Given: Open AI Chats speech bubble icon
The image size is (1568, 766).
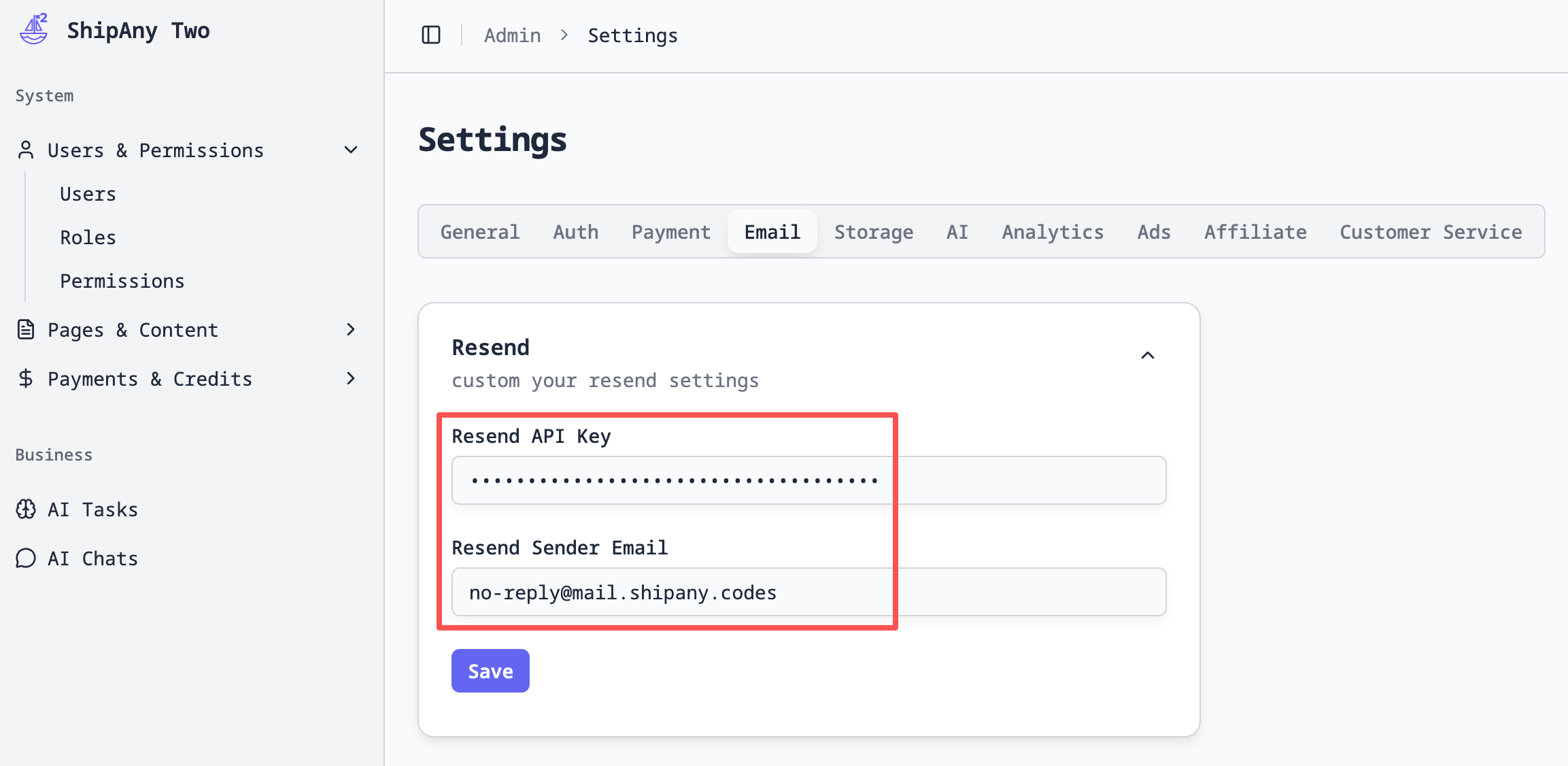Looking at the screenshot, I should [x=26, y=559].
